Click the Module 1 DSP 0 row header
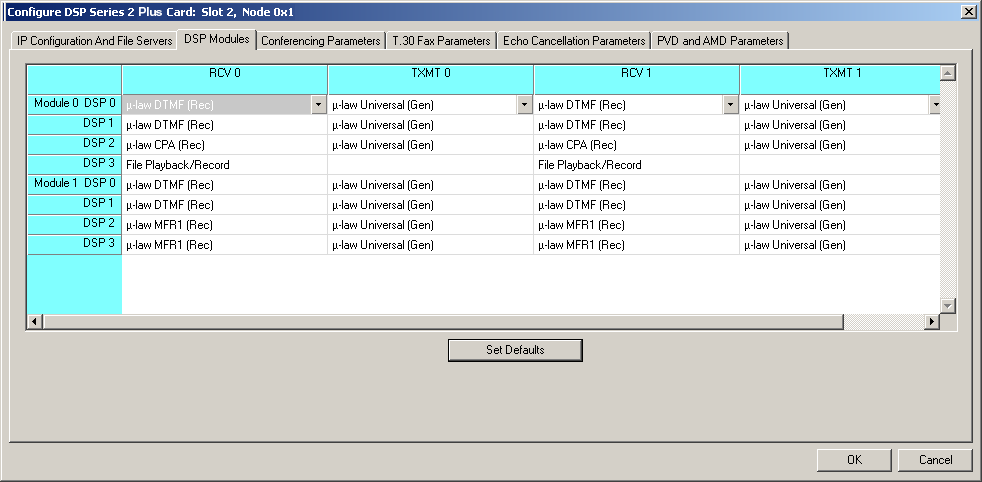This screenshot has width=982, height=482. 74,184
